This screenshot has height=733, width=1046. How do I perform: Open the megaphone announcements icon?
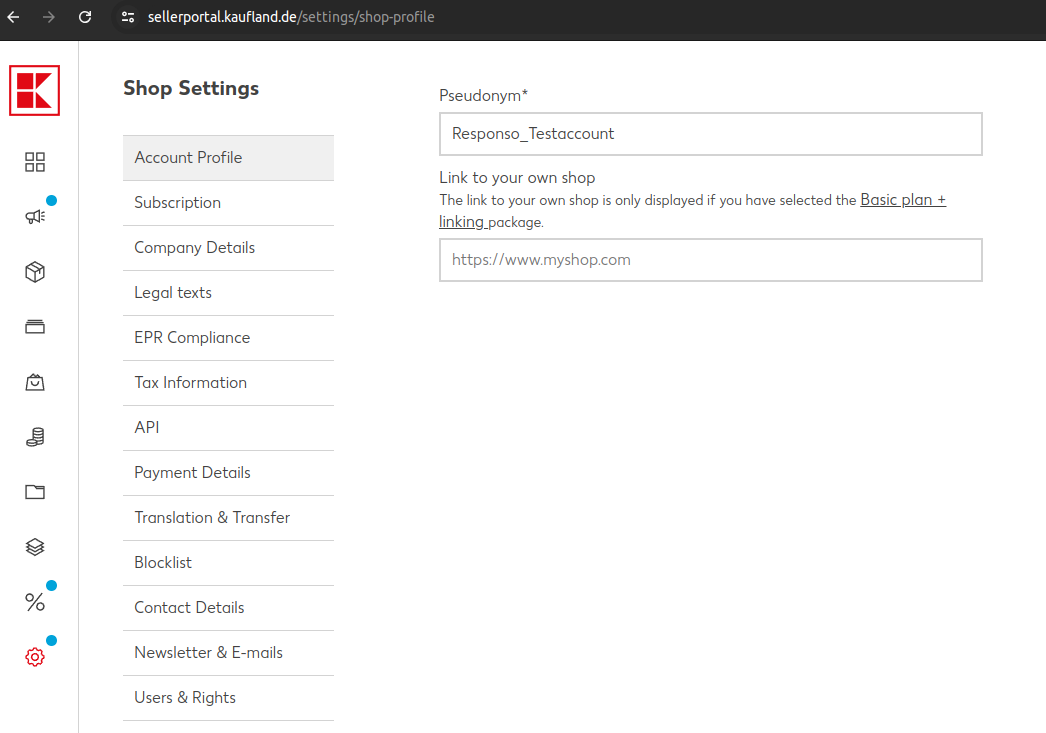click(x=35, y=217)
